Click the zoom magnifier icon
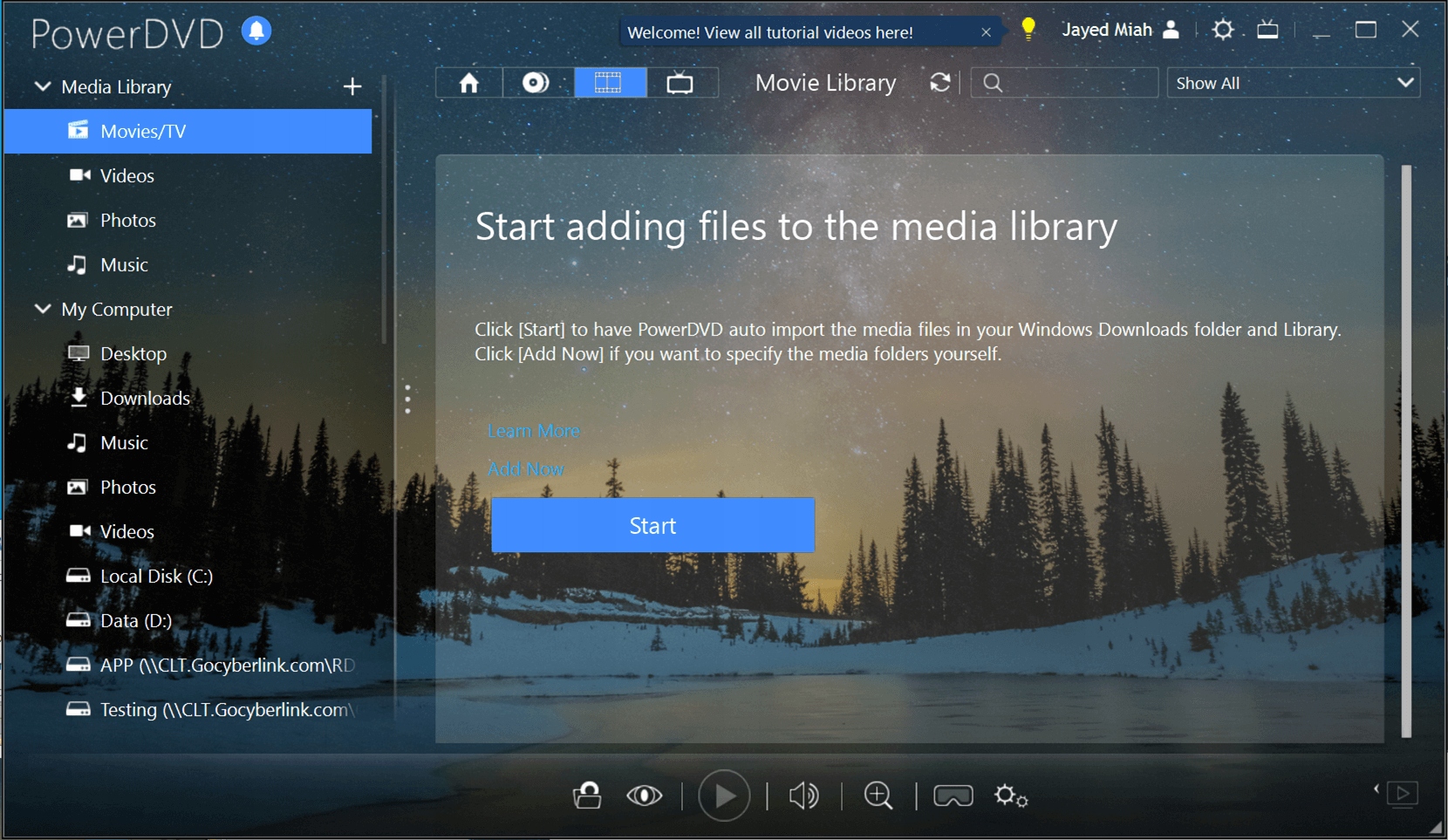The image size is (1448, 840). click(x=878, y=796)
